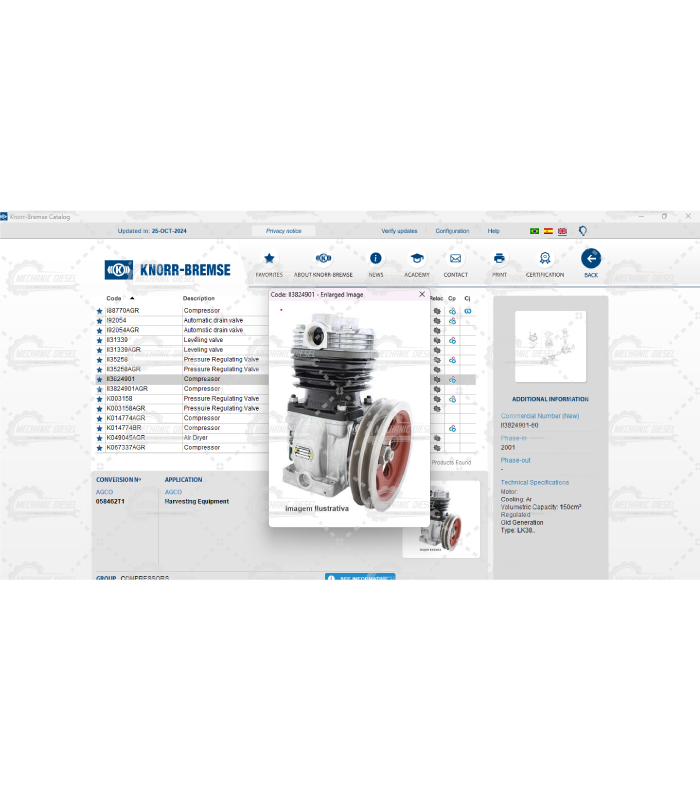Screen dimensions: 700x800
Task: Open the Academy graduation cap icon
Action: click(417, 258)
